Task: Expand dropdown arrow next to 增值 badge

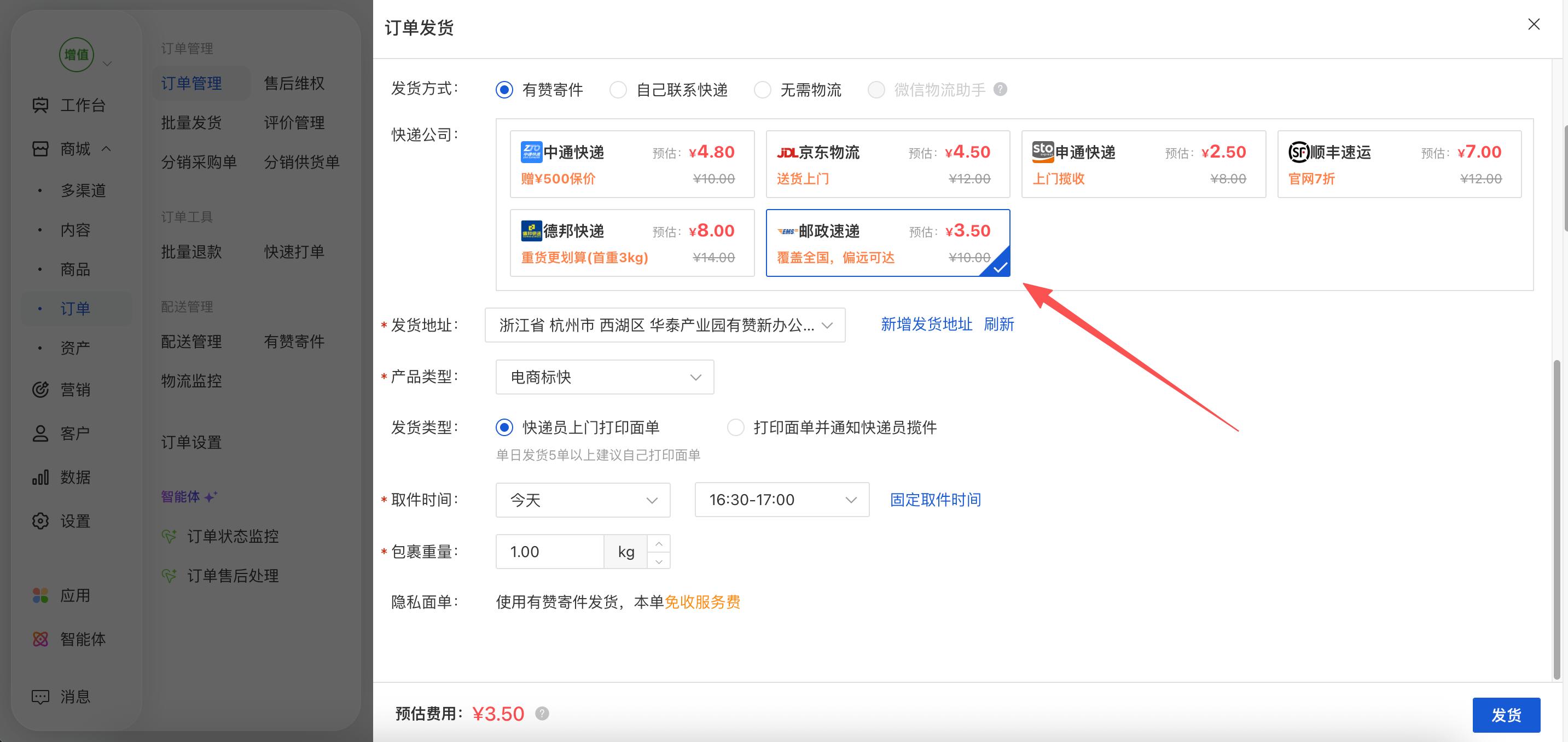Action: click(107, 63)
